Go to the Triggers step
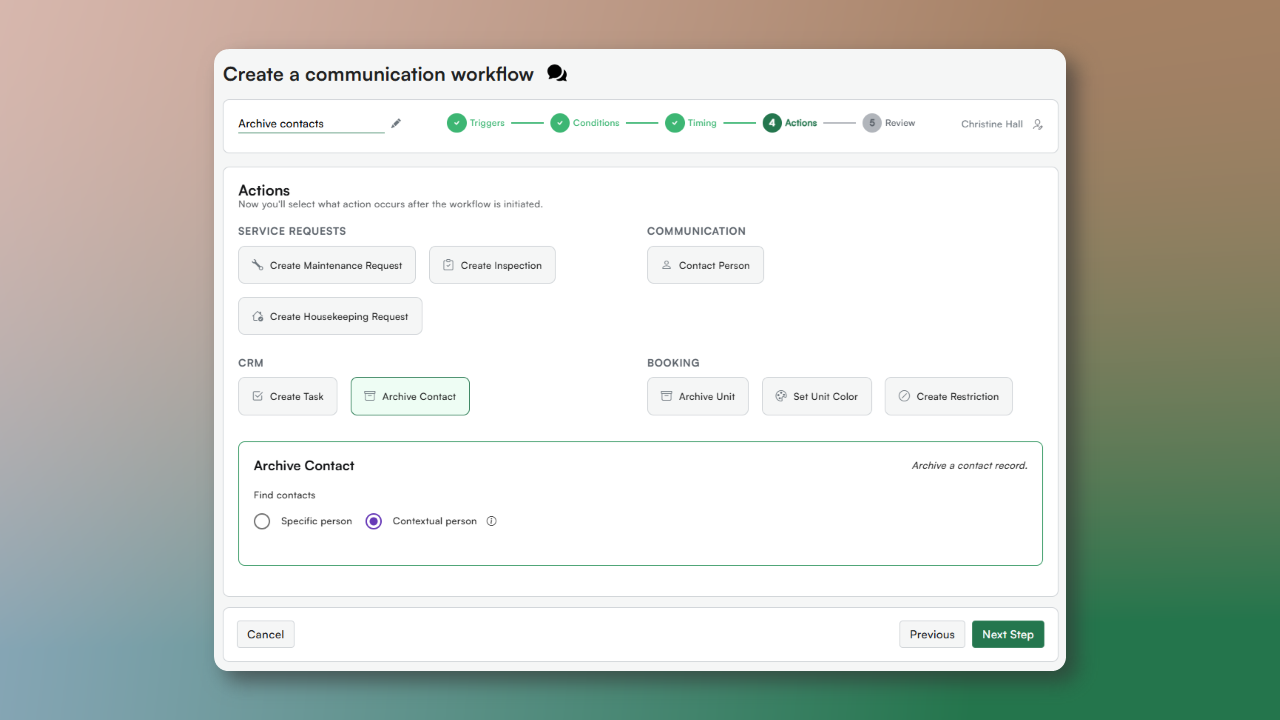The height and width of the screenshot is (720, 1280). click(x=476, y=123)
